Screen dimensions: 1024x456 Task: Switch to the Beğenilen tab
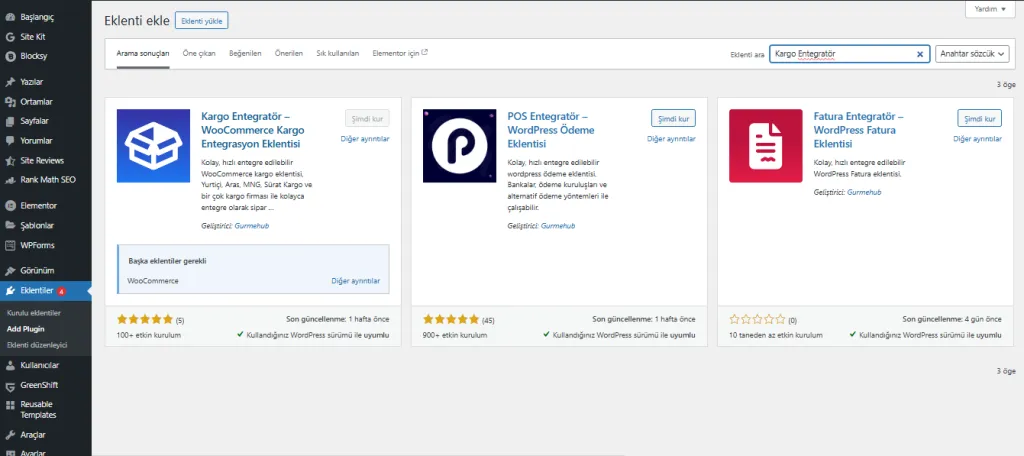coord(246,54)
